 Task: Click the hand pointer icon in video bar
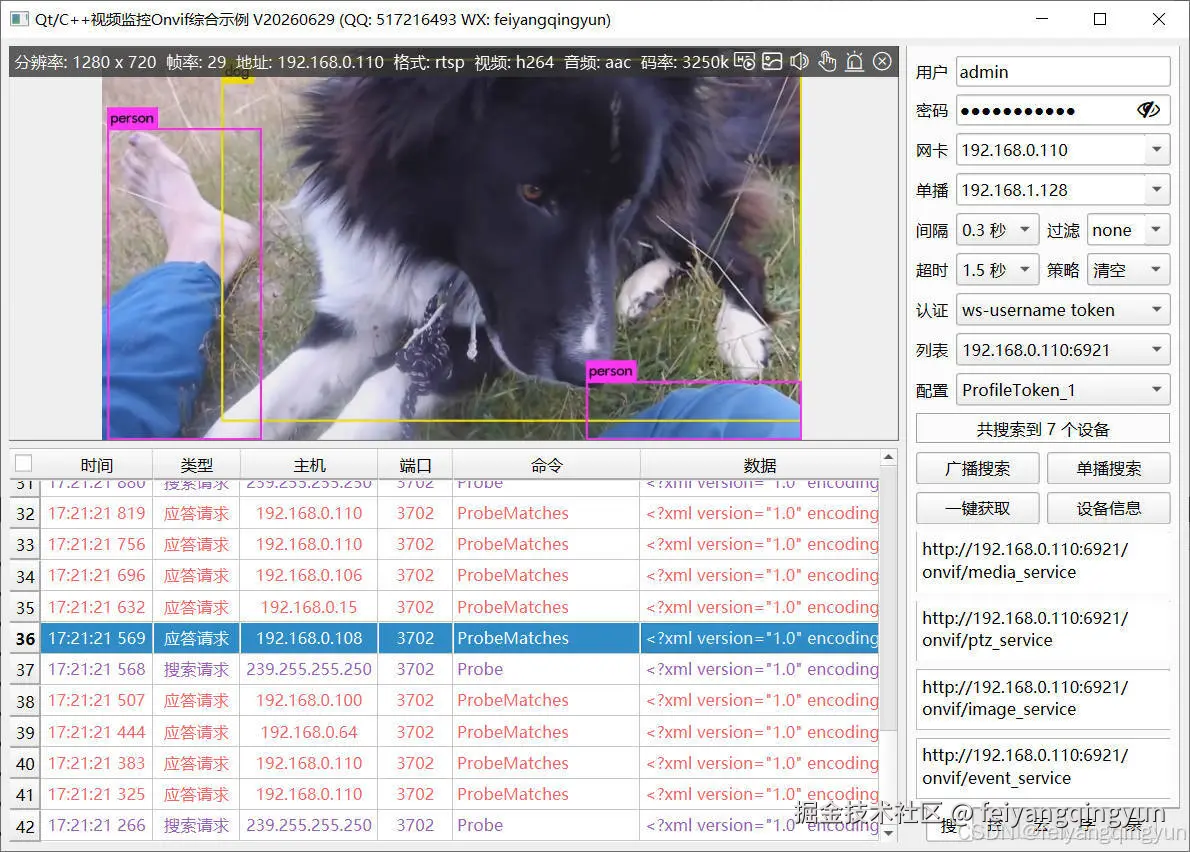pyautogui.click(x=827, y=61)
